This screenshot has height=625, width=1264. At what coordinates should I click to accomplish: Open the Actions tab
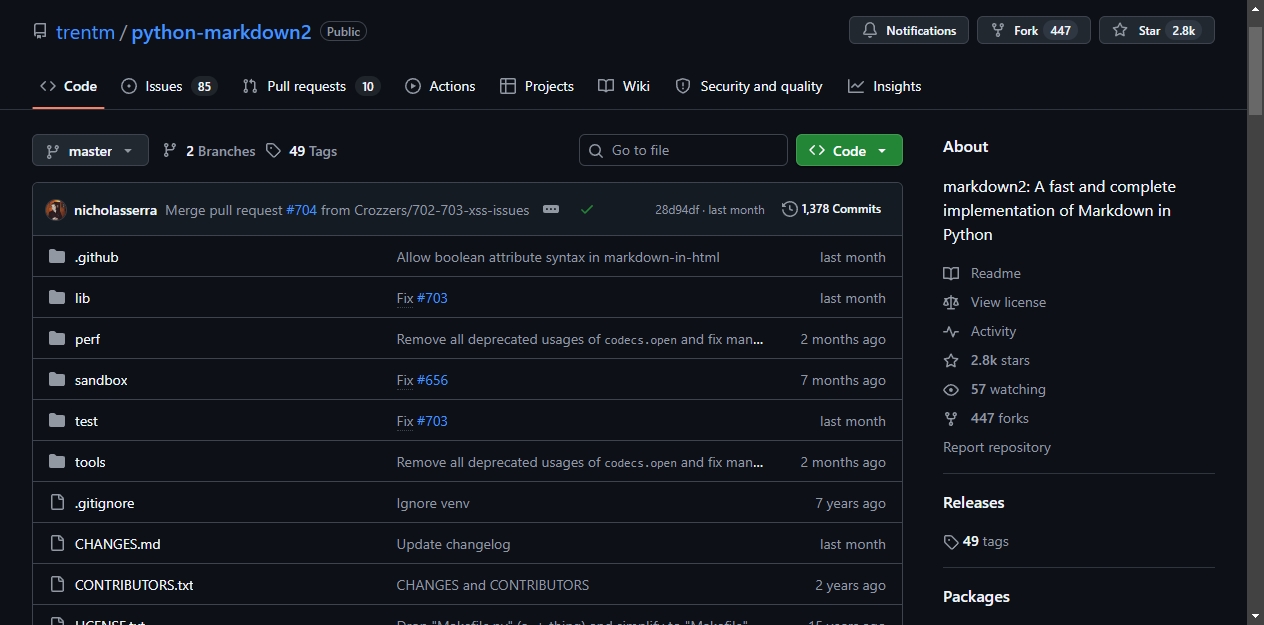440,86
